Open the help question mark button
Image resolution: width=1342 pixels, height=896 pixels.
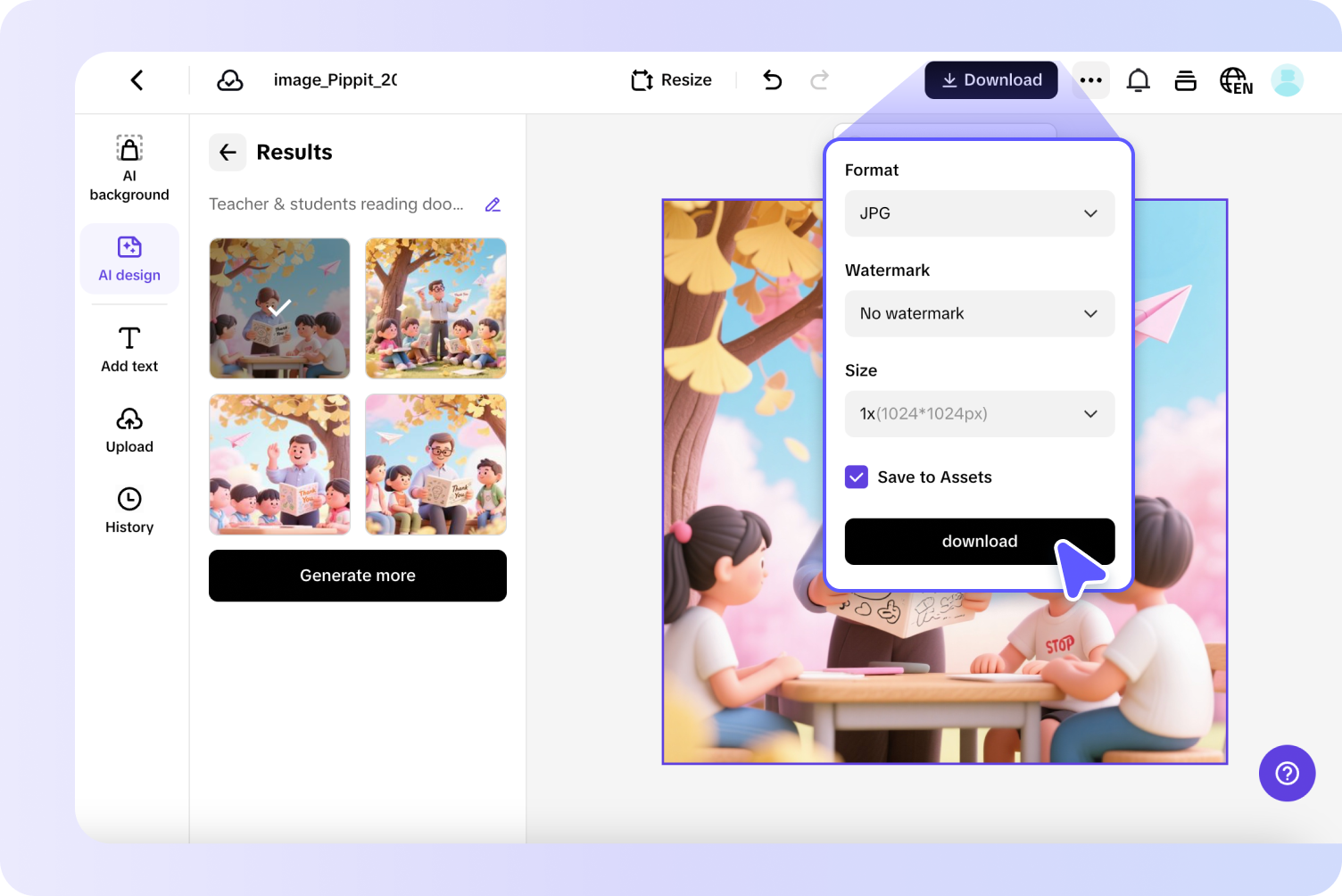click(x=1287, y=773)
